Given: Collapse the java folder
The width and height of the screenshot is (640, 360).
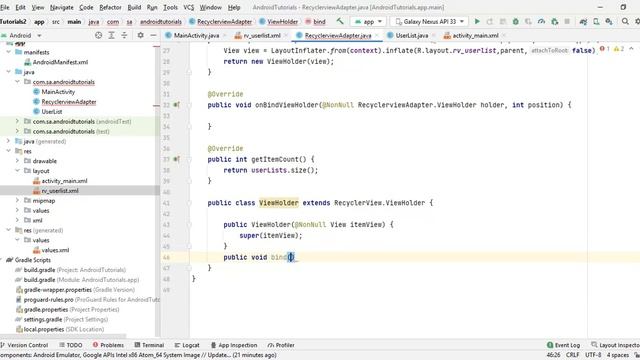Looking at the screenshot, I should click(9, 72).
